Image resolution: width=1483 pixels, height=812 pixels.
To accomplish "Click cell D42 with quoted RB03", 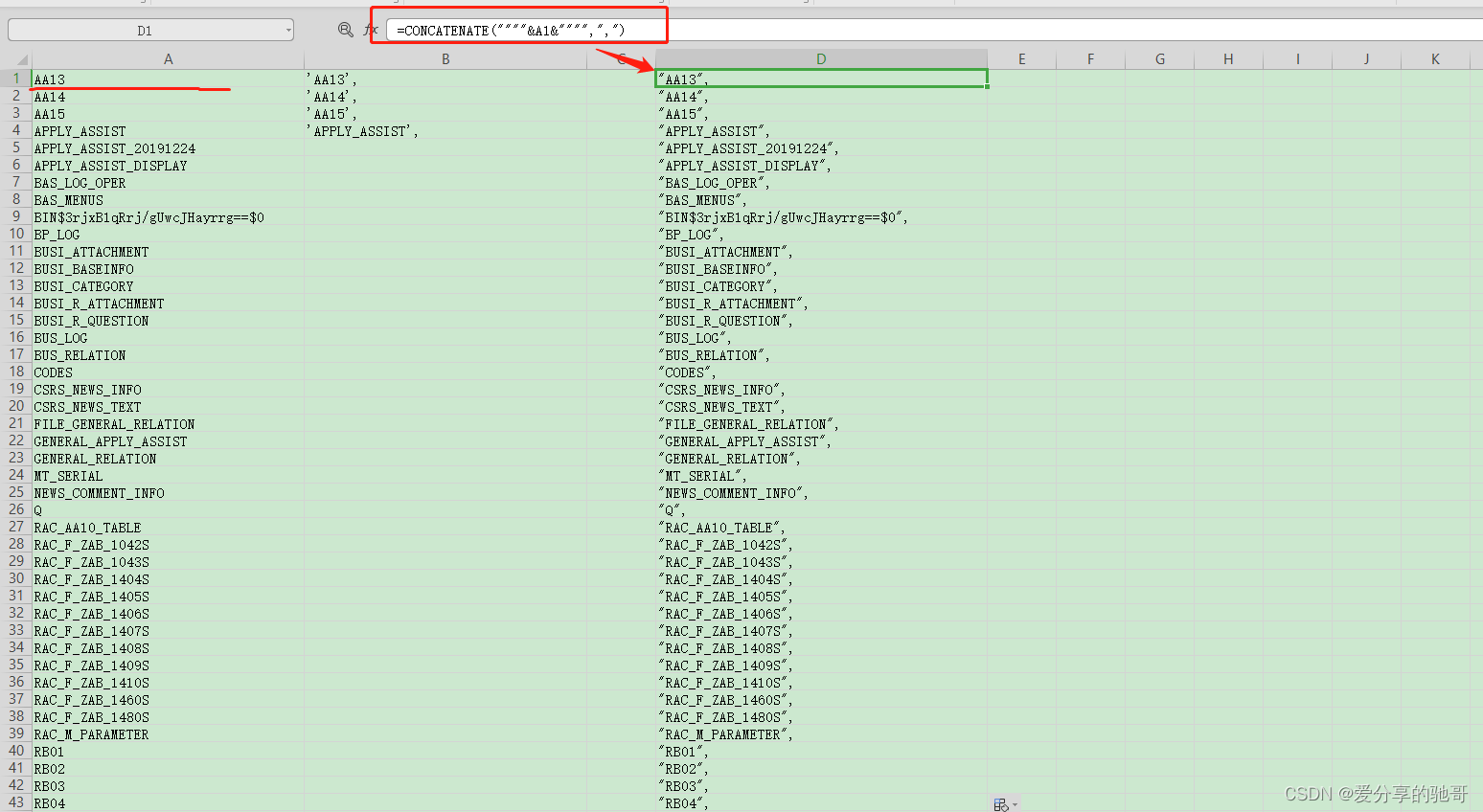I will point(822,786).
